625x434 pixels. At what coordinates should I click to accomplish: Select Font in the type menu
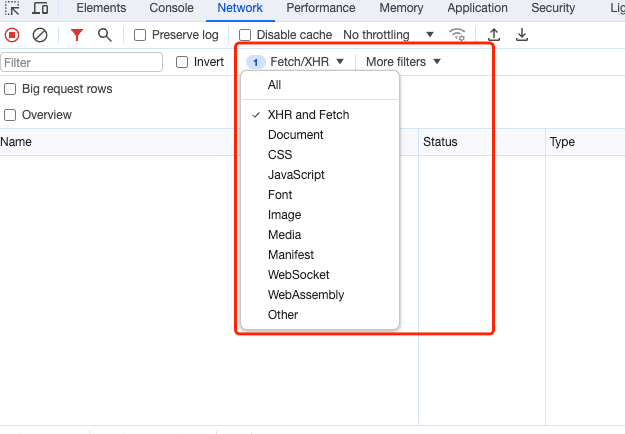(x=320, y=195)
